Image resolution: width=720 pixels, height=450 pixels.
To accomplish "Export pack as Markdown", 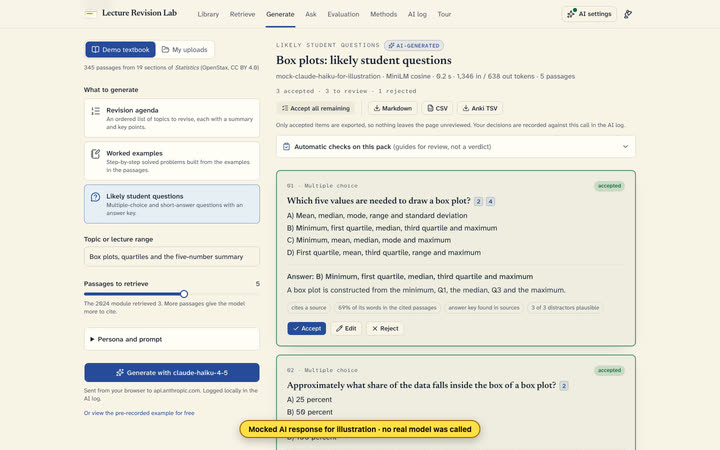I will pyautogui.click(x=393, y=108).
